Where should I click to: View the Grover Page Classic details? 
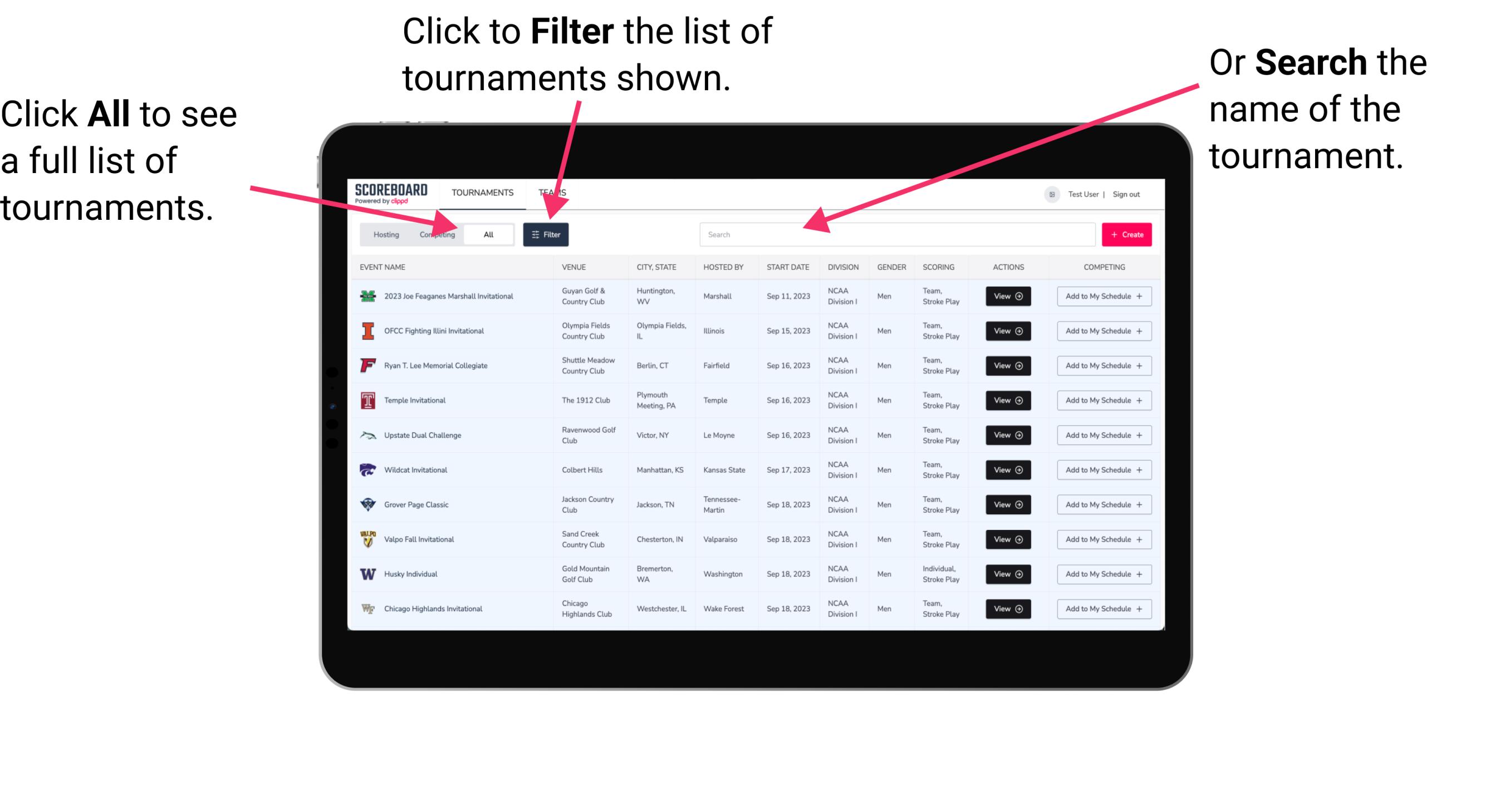coord(1007,505)
